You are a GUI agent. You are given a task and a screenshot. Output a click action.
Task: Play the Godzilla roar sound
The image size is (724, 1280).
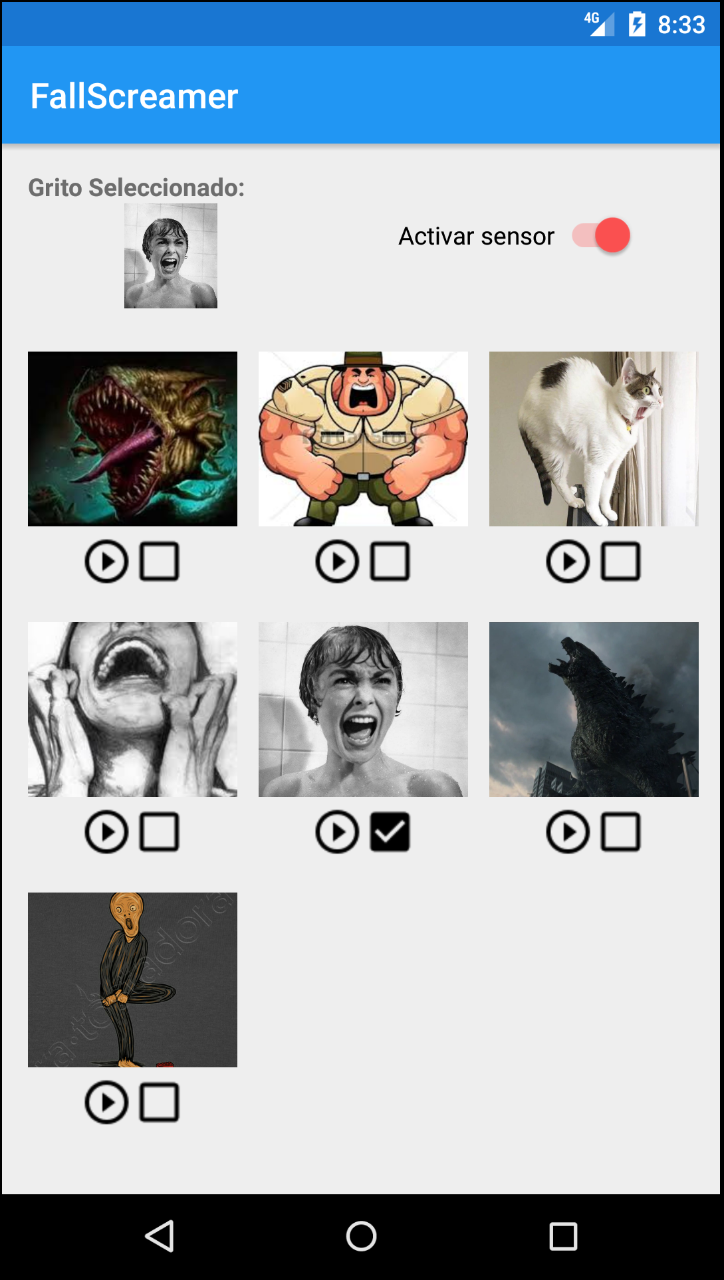[568, 832]
